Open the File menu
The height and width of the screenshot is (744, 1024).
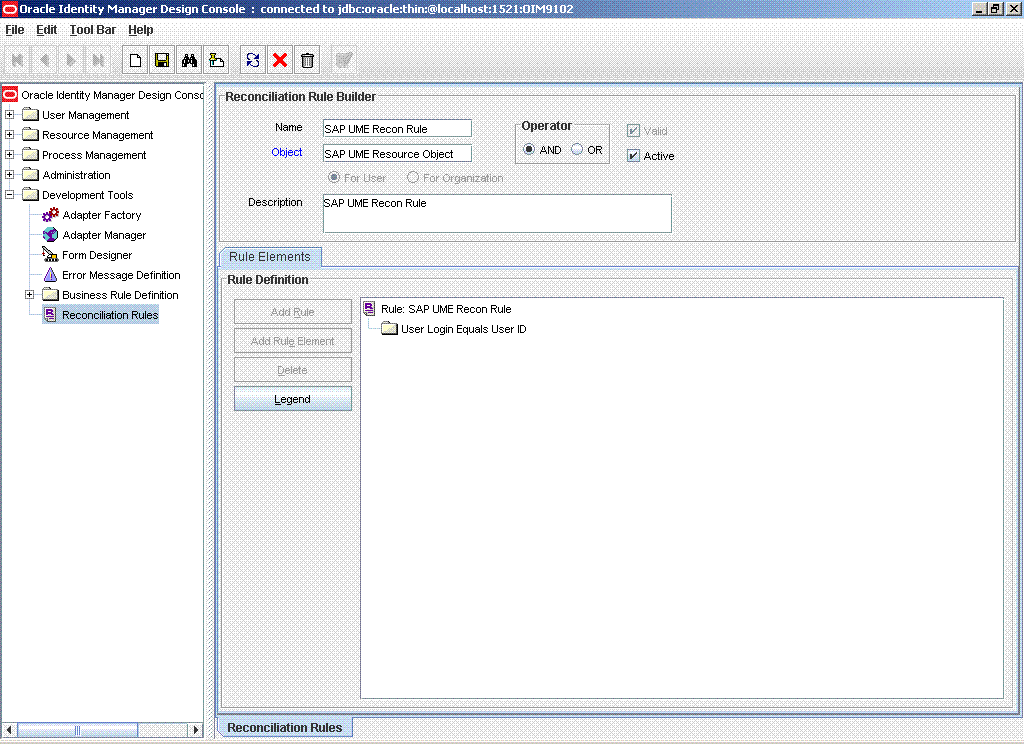14,29
